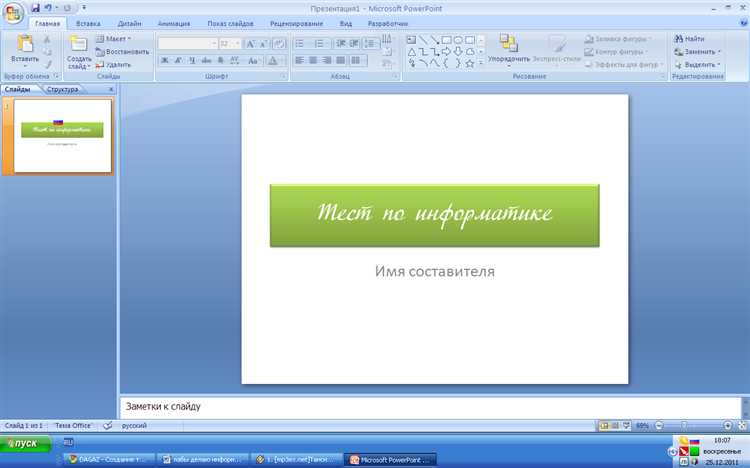
Task: Select the text box shape in gallery
Action: 411,40
